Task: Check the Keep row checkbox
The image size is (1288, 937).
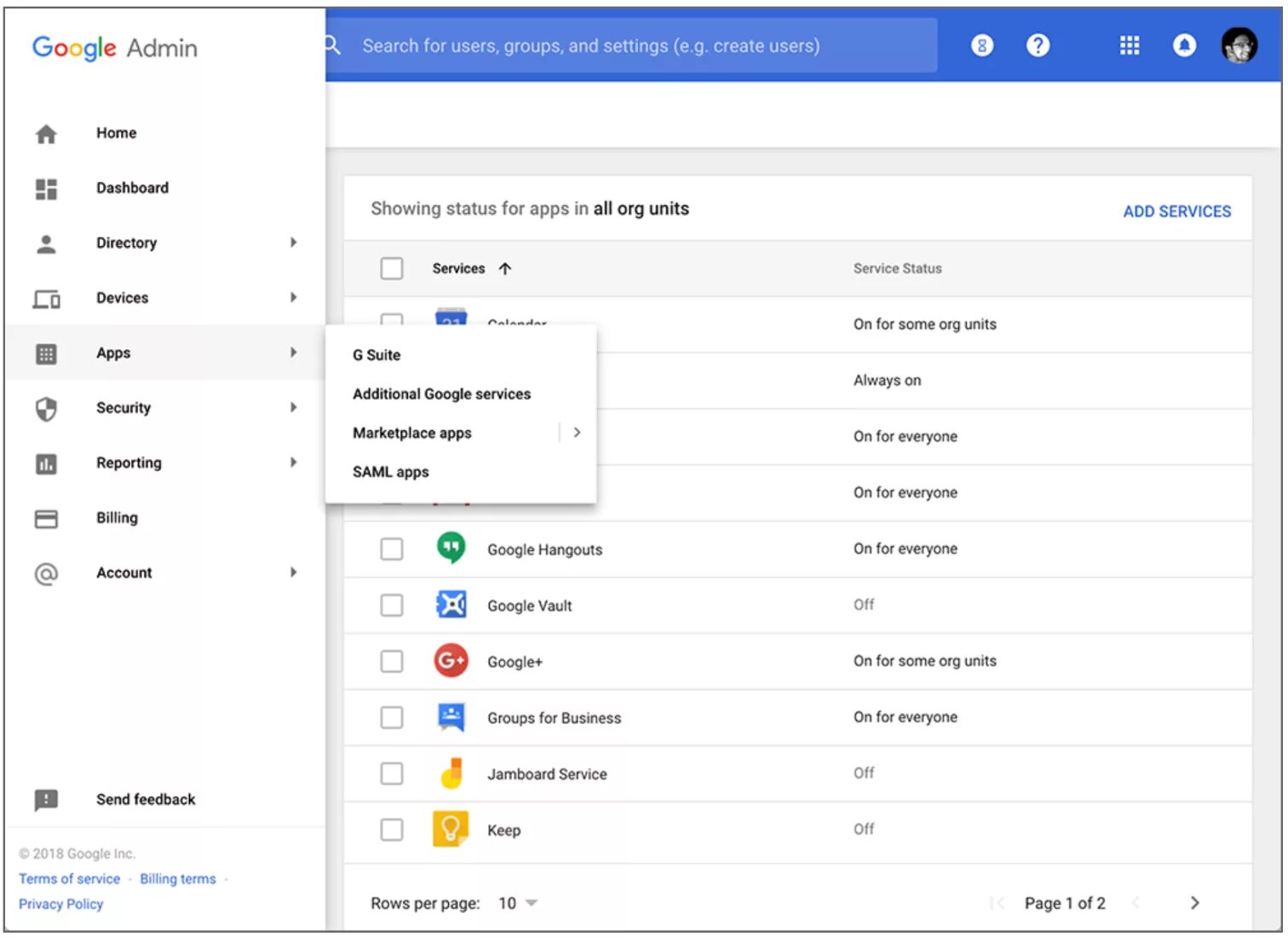Action: (x=392, y=831)
